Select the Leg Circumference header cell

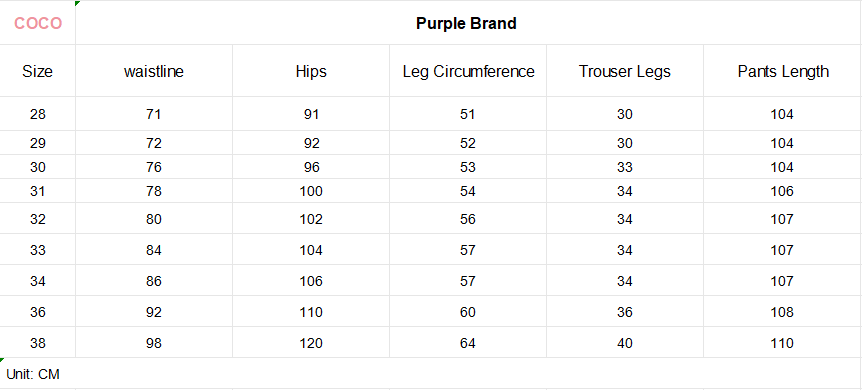tap(468, 71)
